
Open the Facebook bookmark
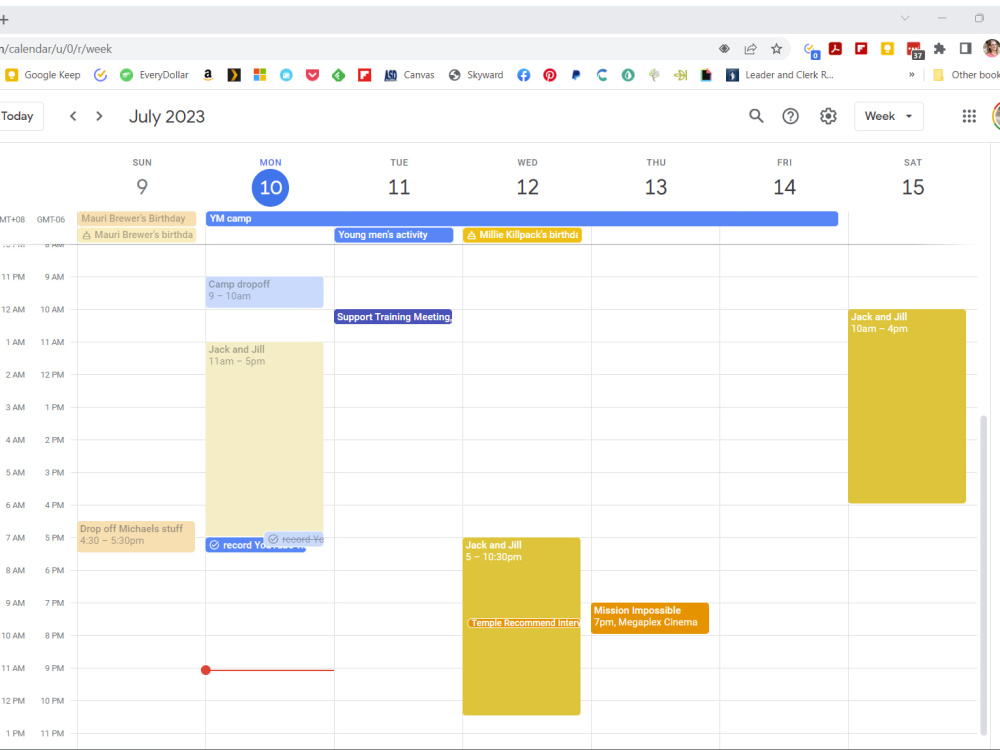click(524, 75)
